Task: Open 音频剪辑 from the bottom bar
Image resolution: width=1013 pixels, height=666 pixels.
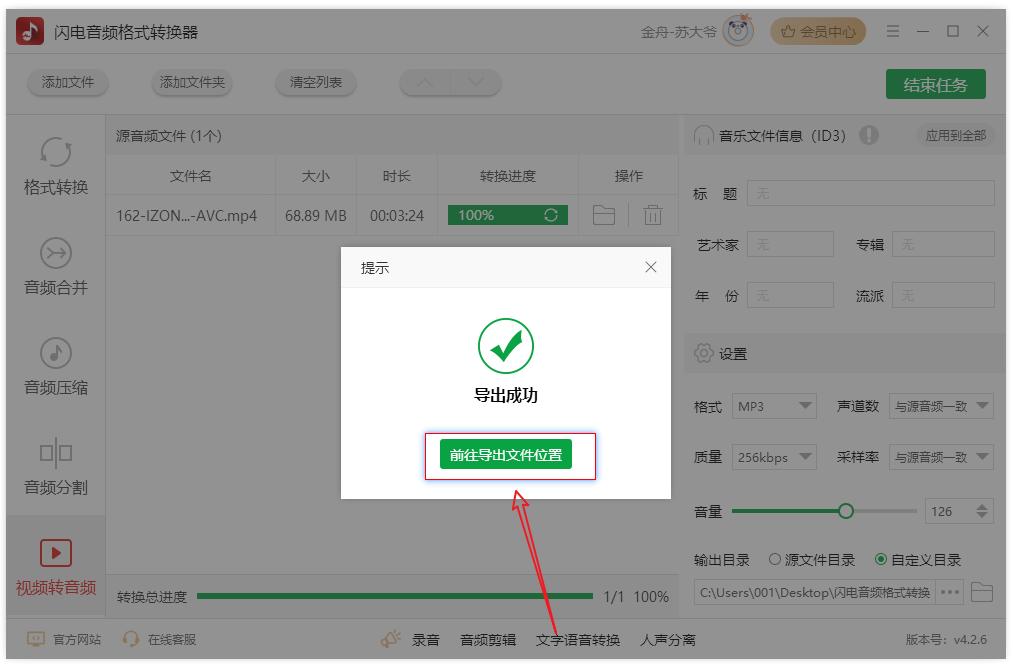Action: click(488, 640)
